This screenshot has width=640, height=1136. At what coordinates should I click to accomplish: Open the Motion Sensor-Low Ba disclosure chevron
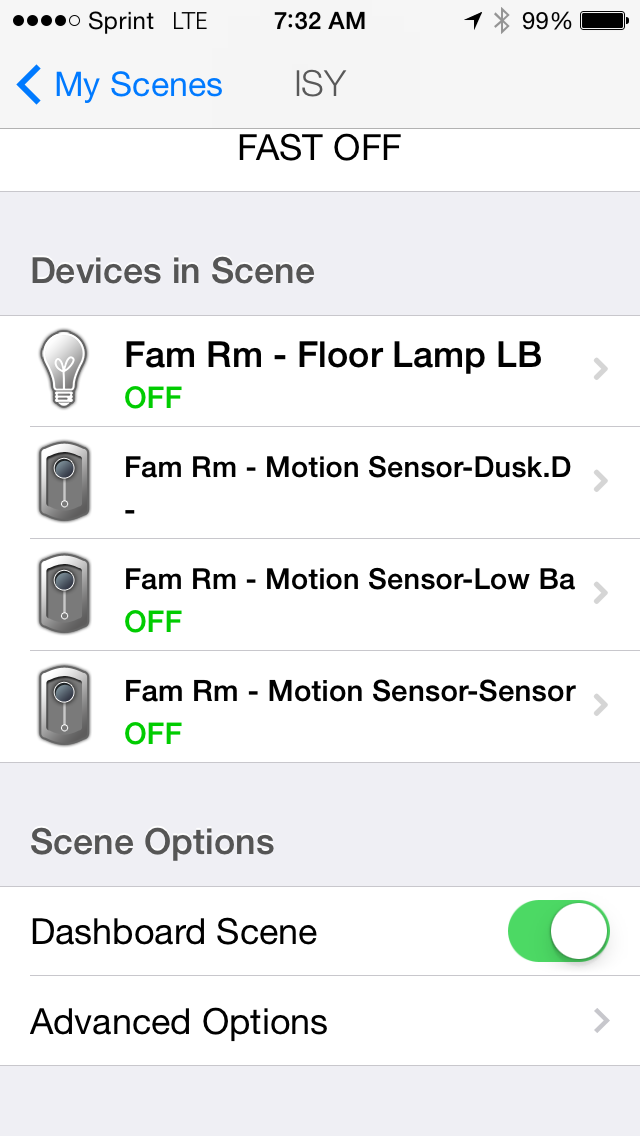pos(600,594)
